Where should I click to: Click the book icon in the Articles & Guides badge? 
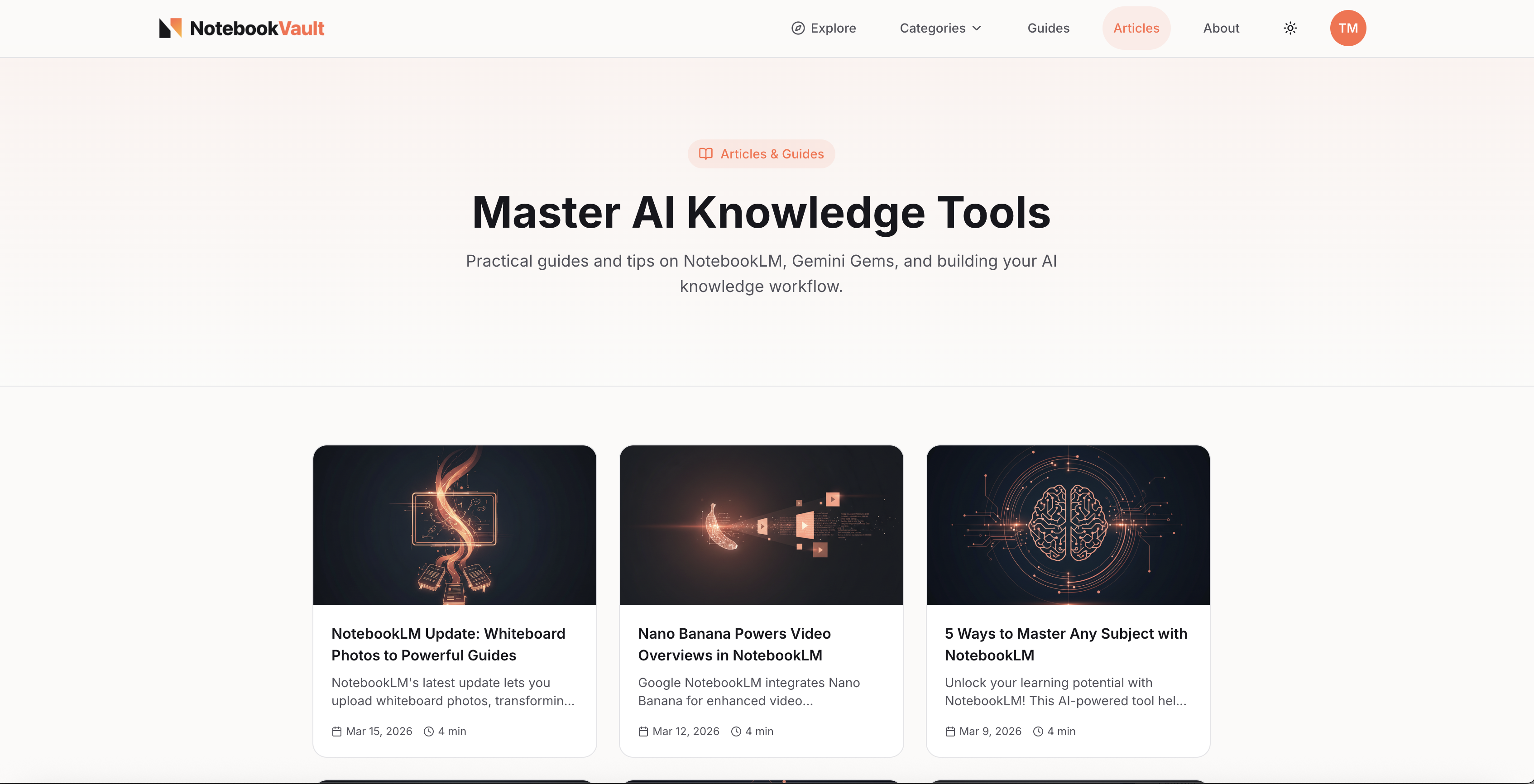click(x=706, y=153)
